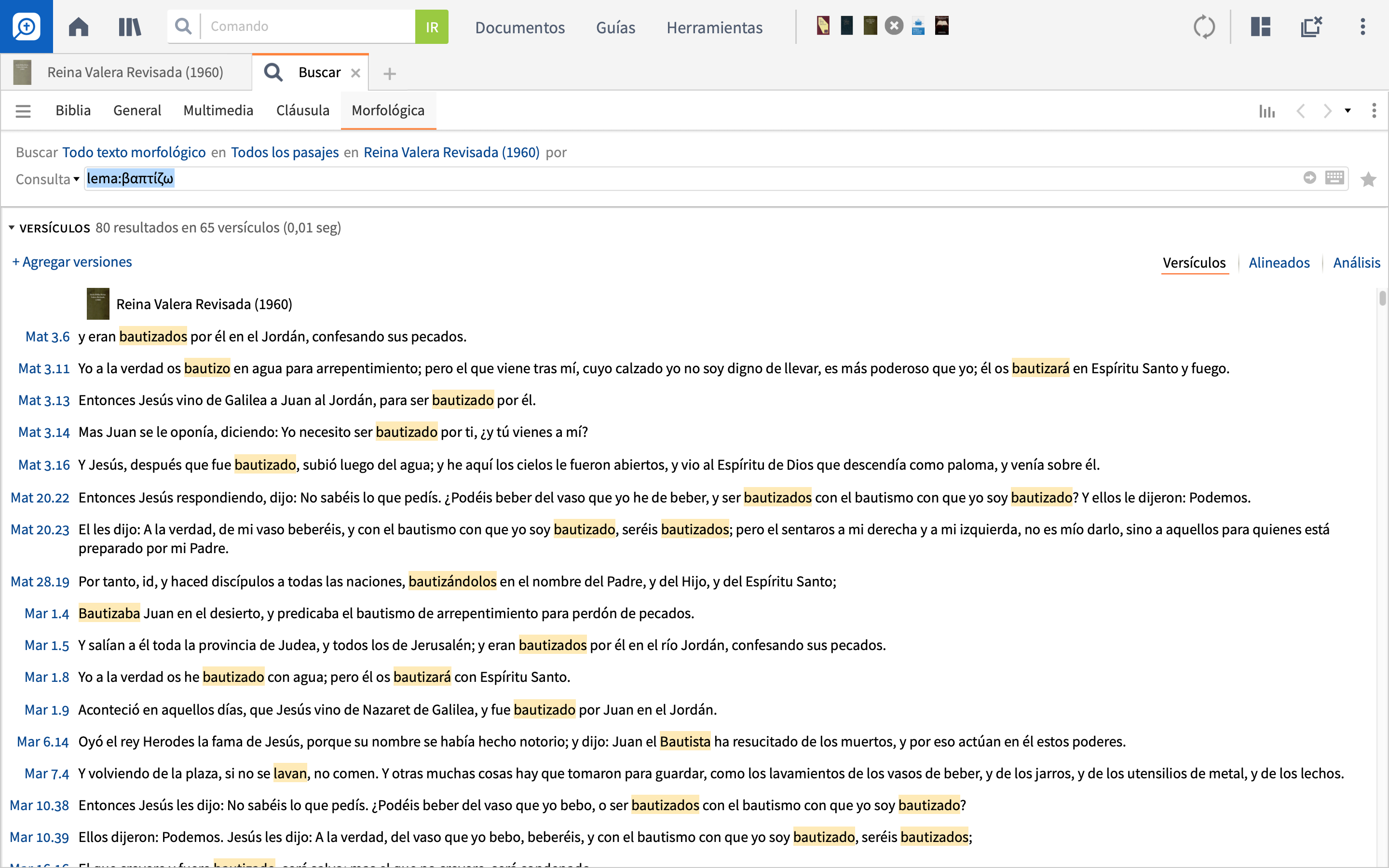
Task: Open the last dark book shortcut icon
Action: (942, 26)
